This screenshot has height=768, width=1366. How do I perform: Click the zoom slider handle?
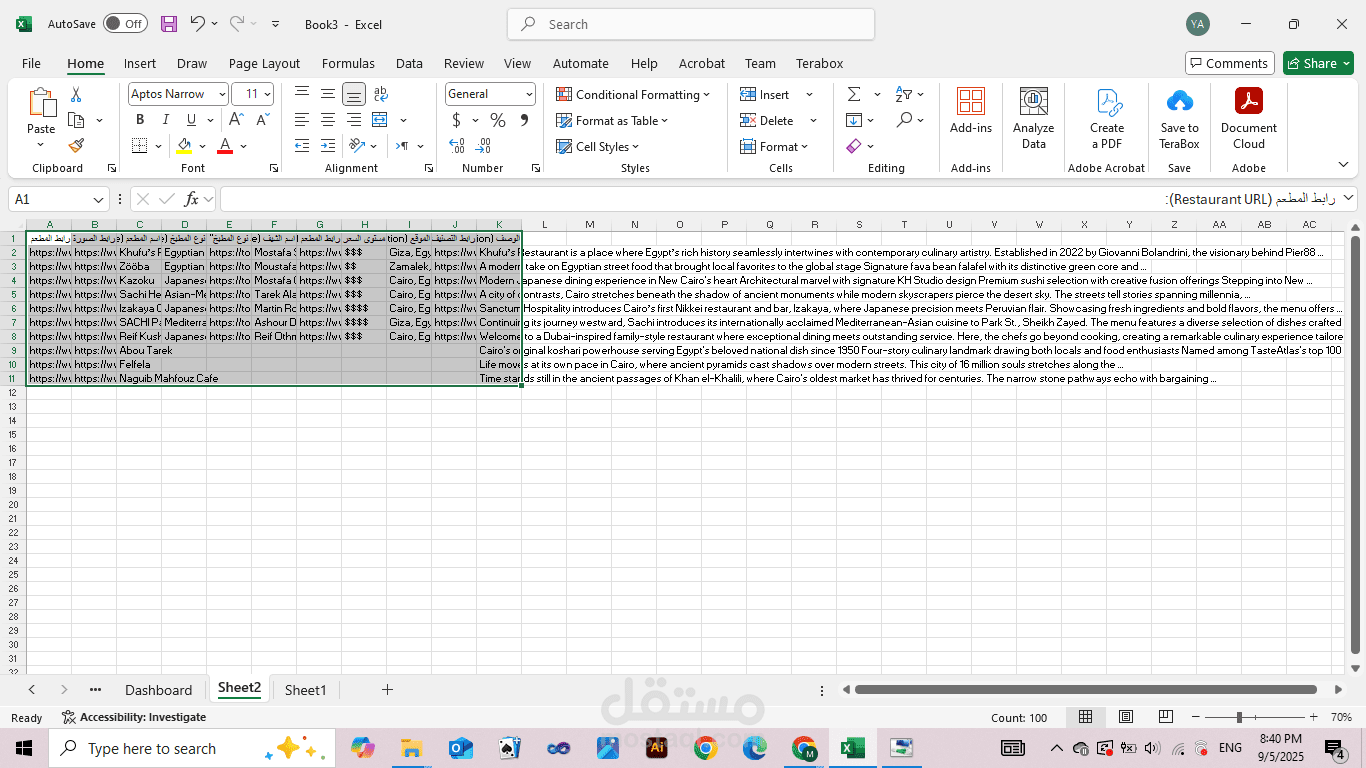coord(1239,717)
